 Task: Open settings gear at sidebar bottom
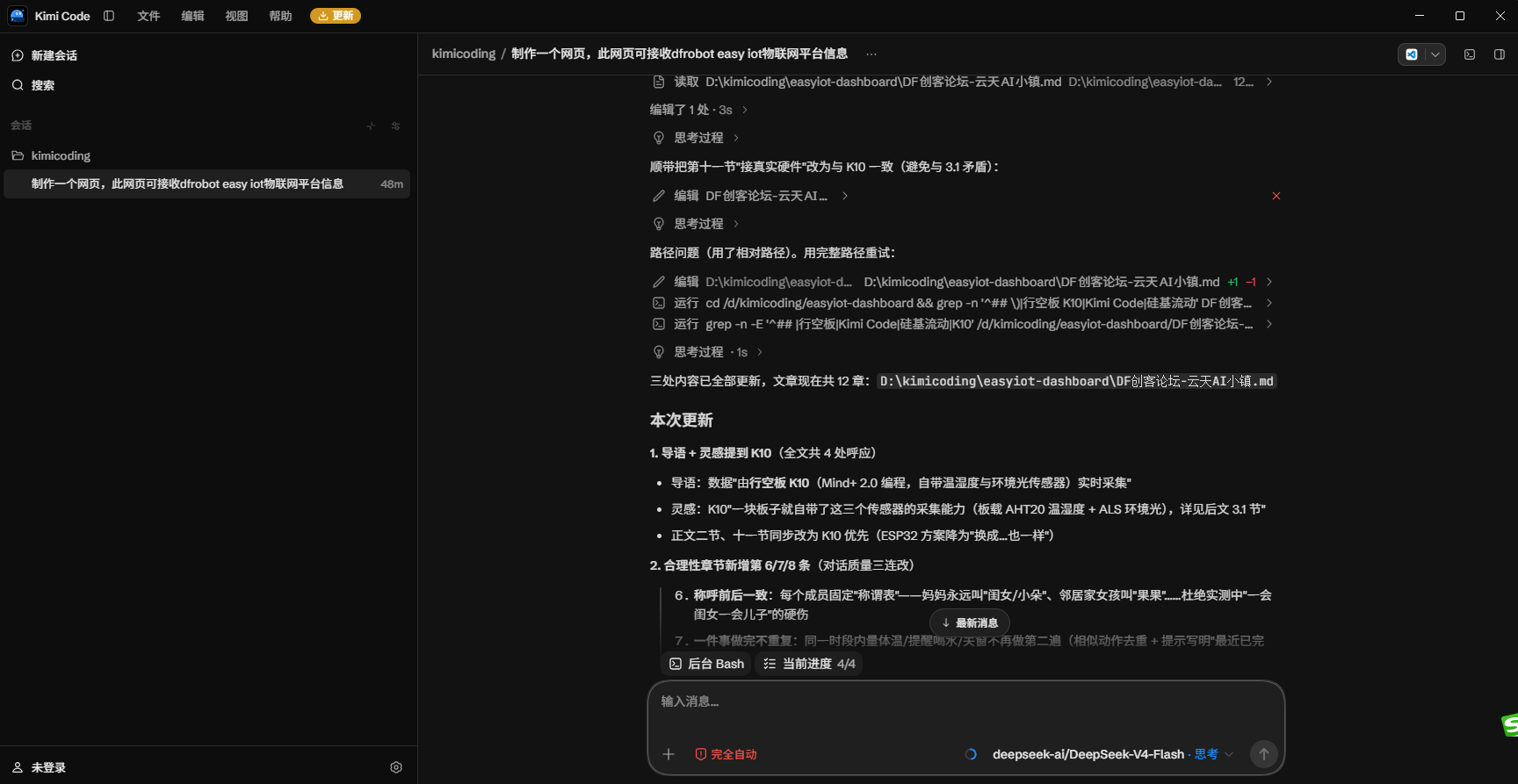(x=396, y=767)
